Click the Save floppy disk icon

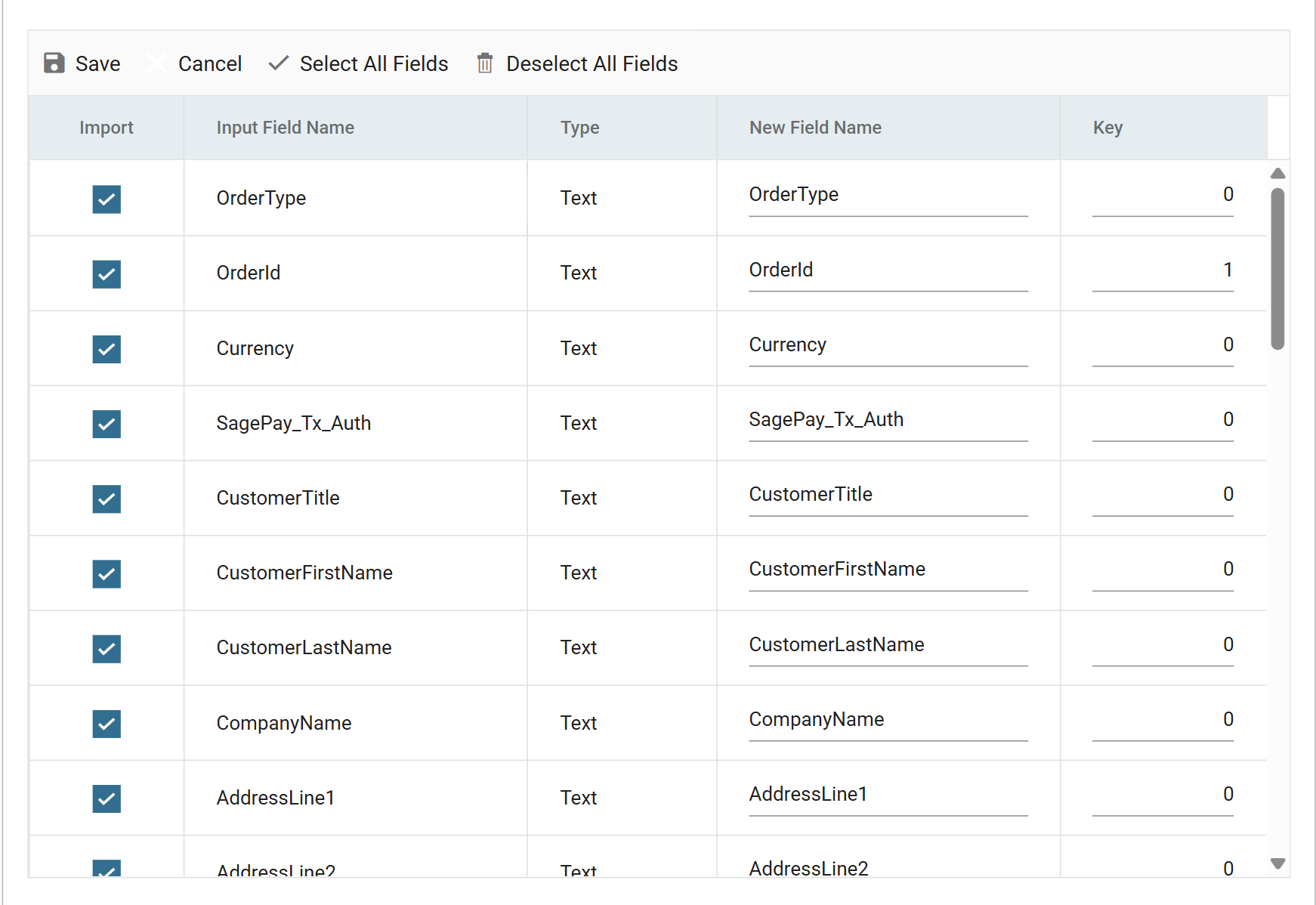click(54, 63)
